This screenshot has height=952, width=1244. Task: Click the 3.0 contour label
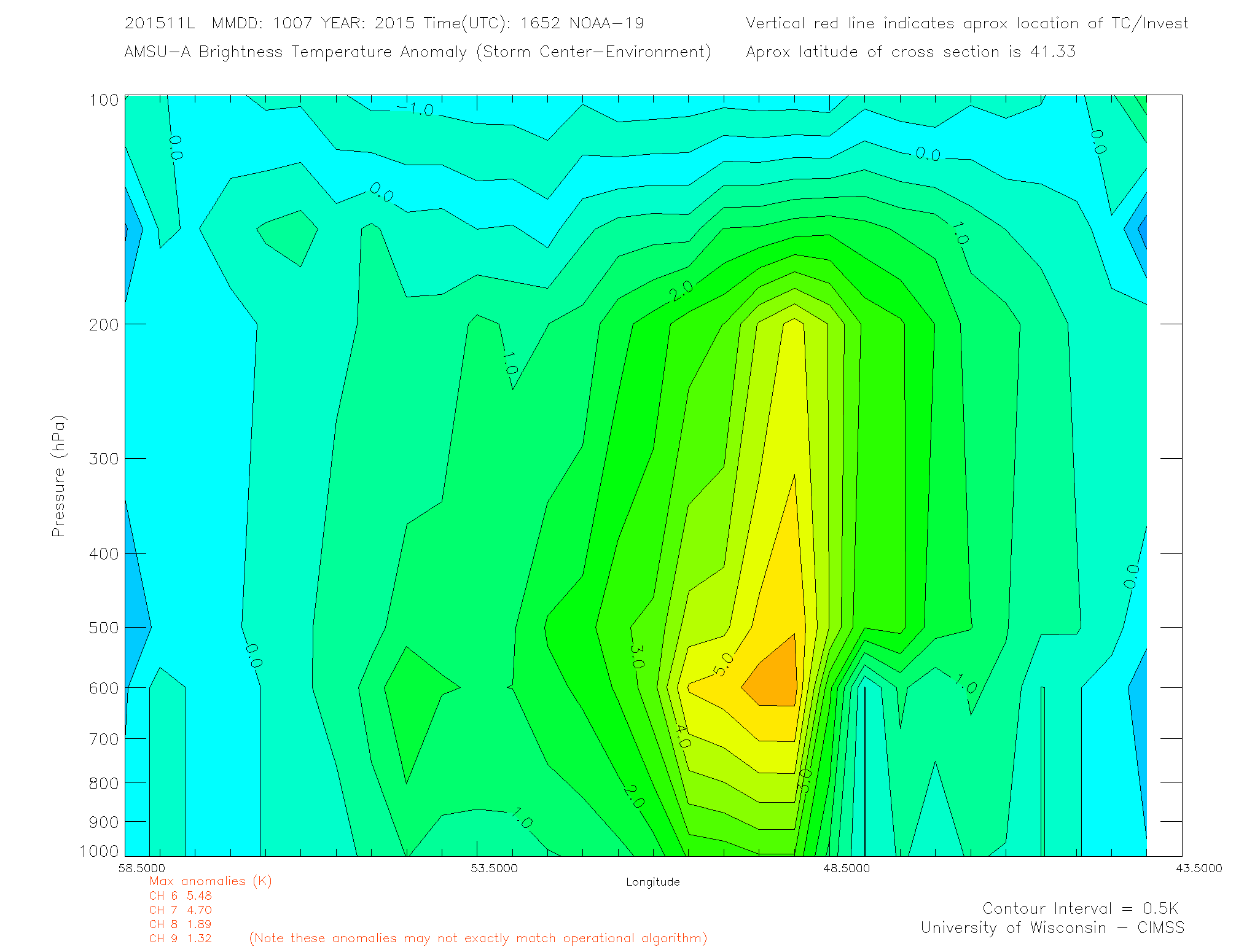pos(637,657)
